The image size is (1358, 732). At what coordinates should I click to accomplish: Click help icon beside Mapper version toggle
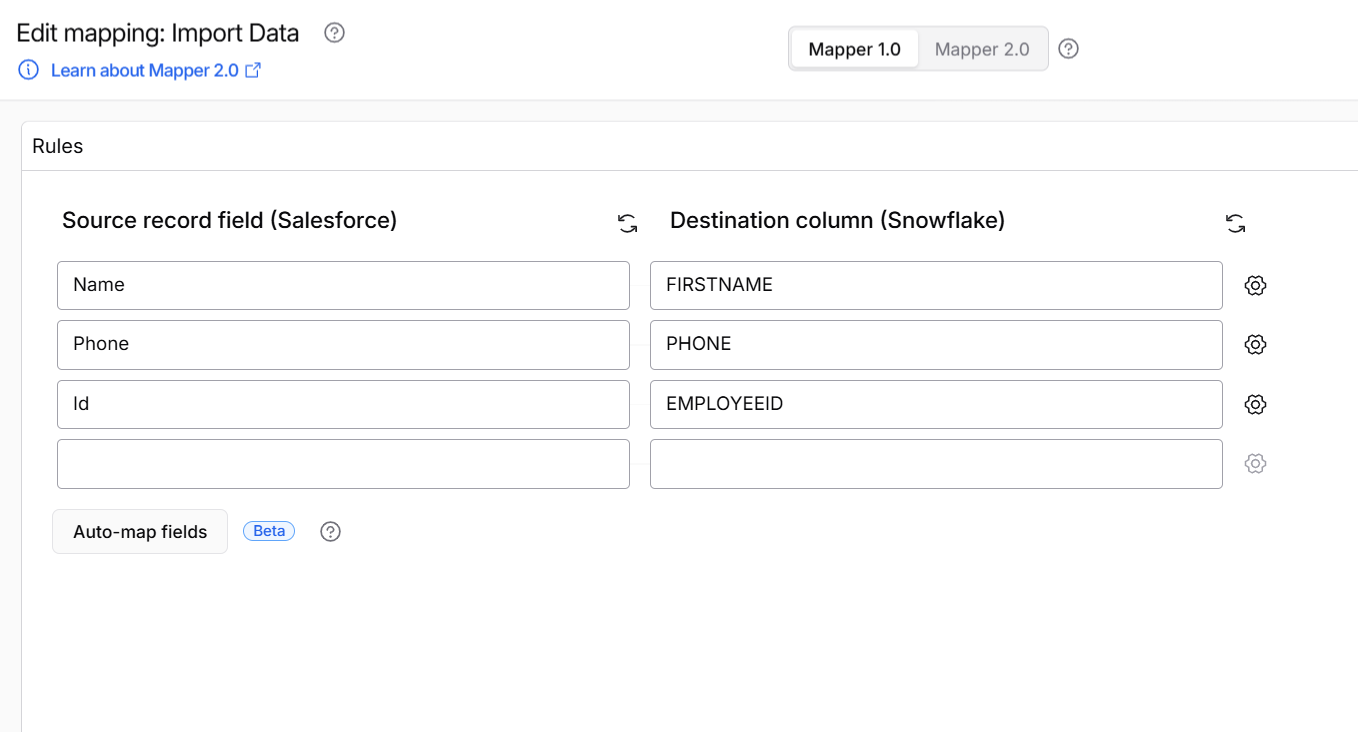point(1068,49)
